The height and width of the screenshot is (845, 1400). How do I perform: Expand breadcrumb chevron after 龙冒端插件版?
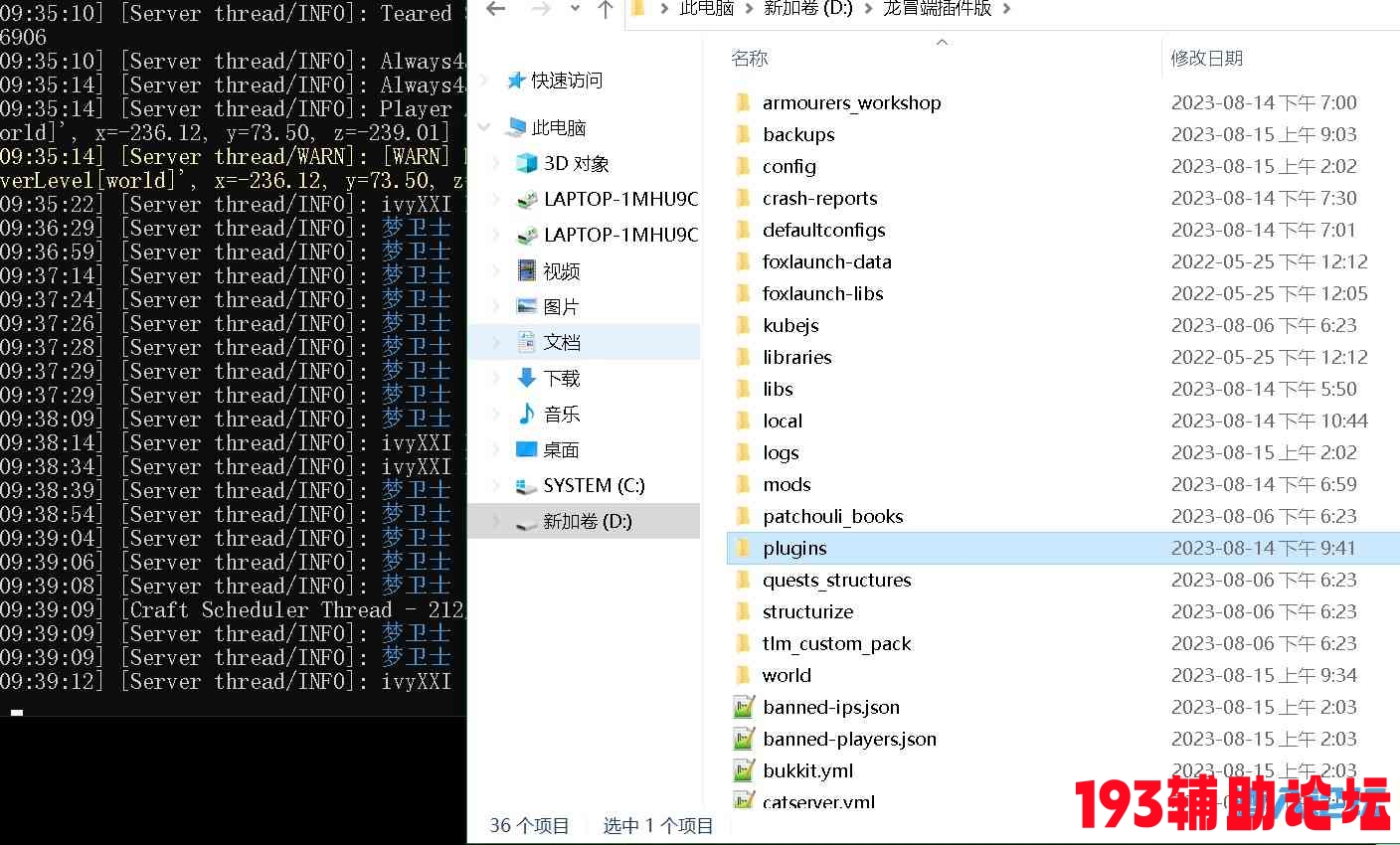tap(1006, 9)
